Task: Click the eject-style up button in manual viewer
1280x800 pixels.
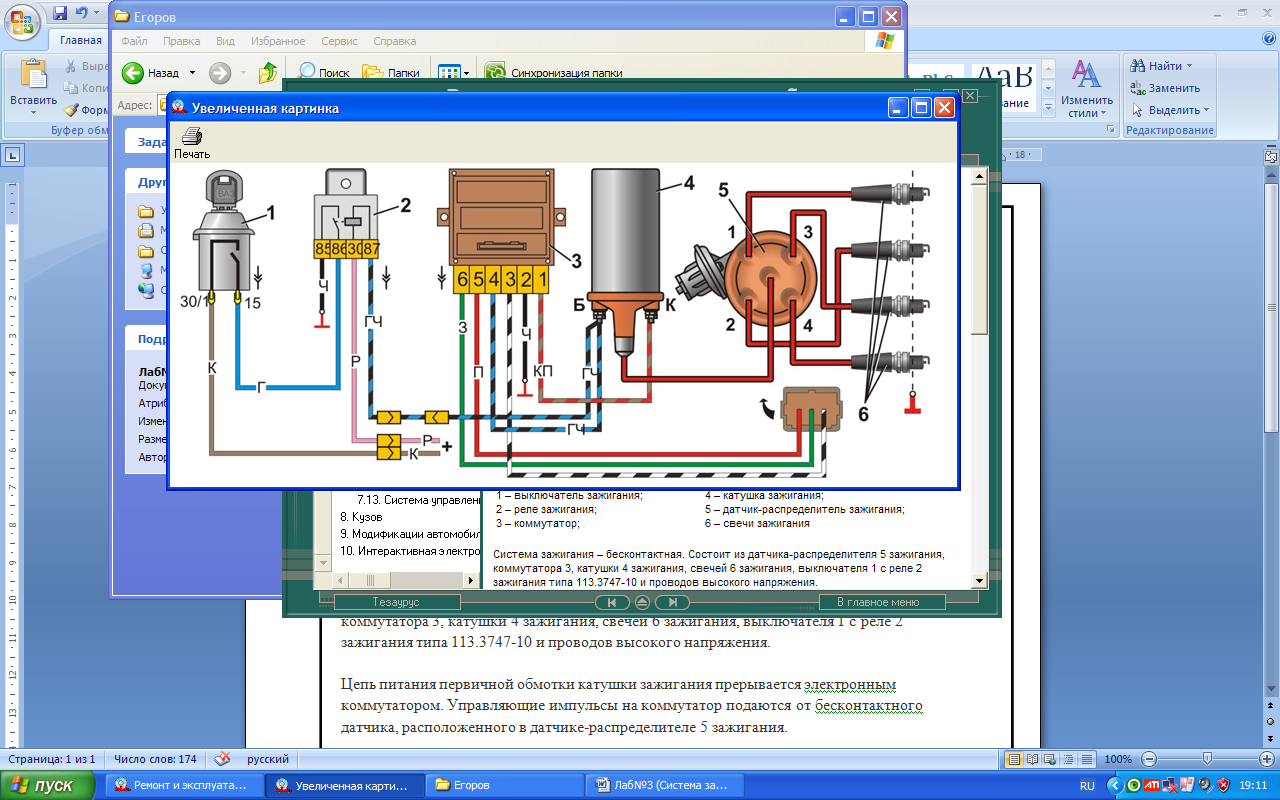Action: [642, 602]
